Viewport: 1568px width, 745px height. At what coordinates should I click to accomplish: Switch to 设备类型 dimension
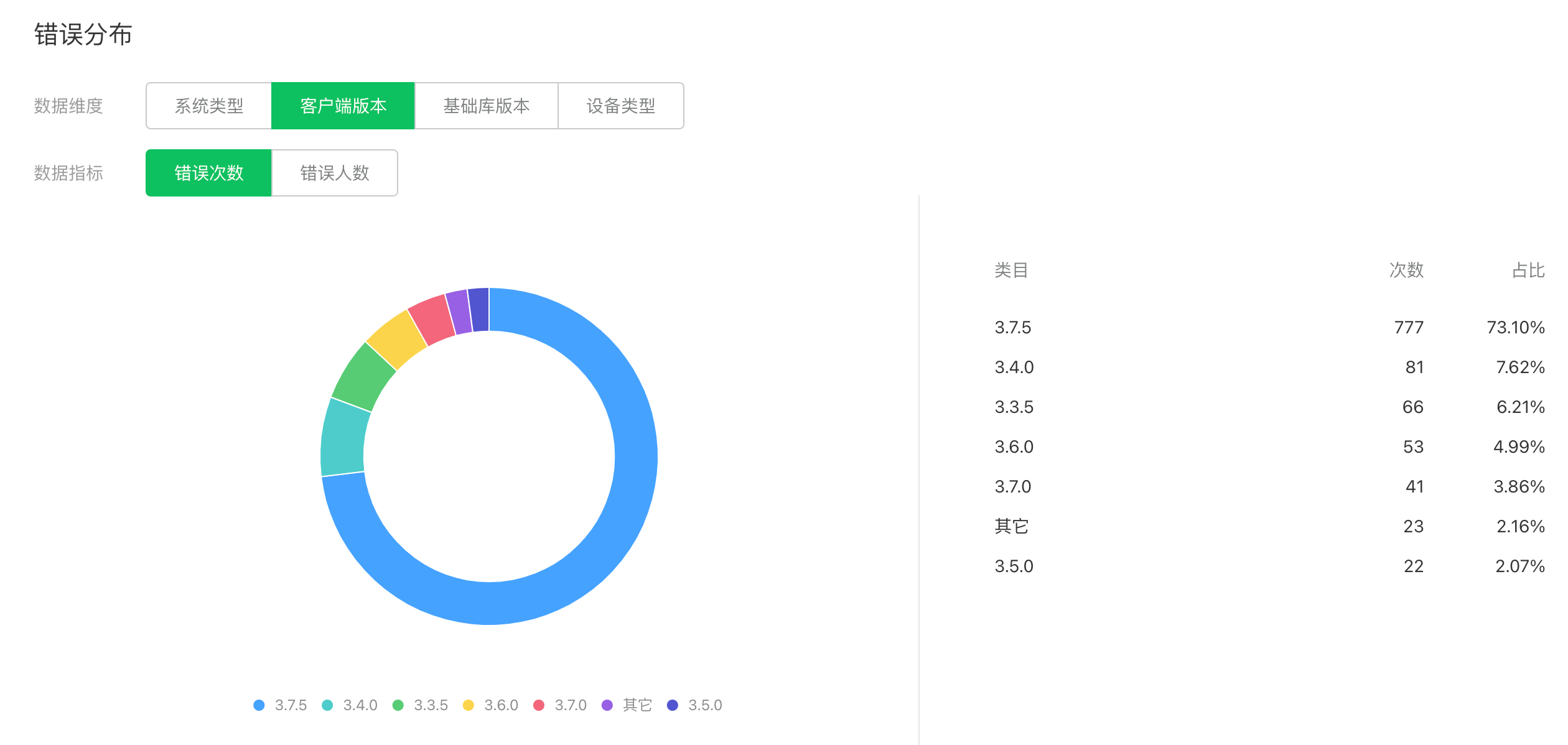(620, 106)
